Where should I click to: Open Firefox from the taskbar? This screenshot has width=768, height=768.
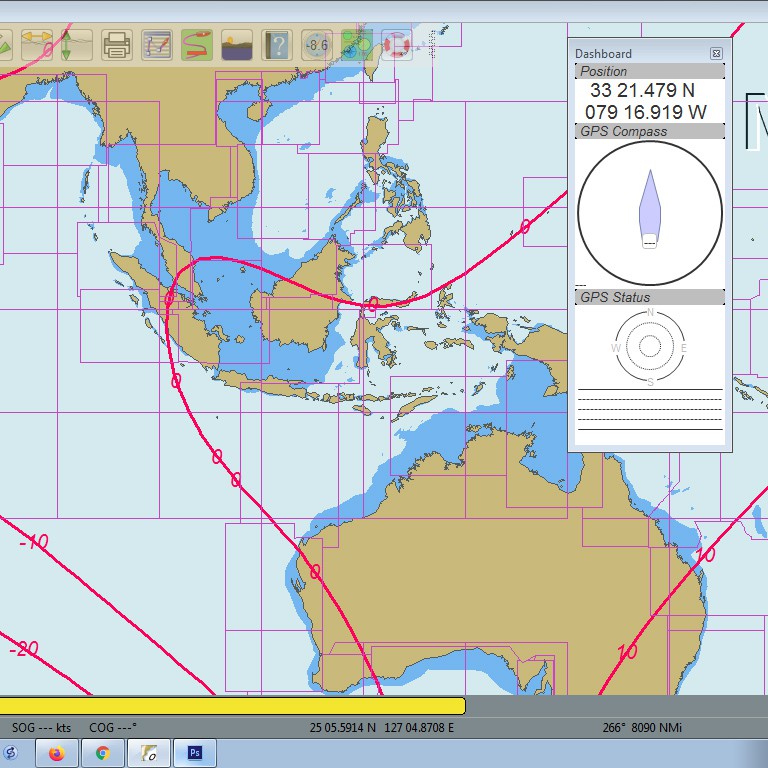[x=56, y=753]
